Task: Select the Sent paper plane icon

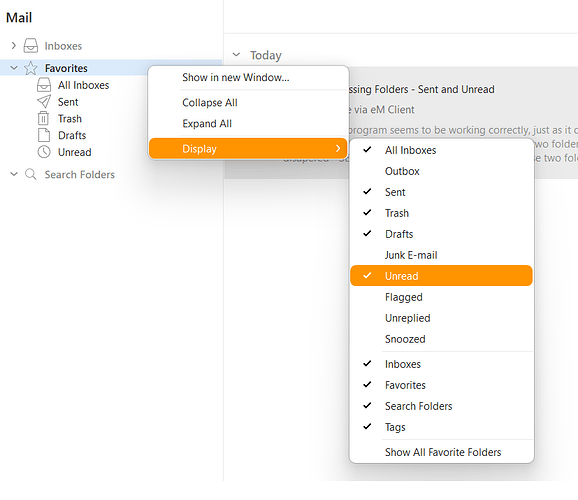Action: click(x=44, y=101)
